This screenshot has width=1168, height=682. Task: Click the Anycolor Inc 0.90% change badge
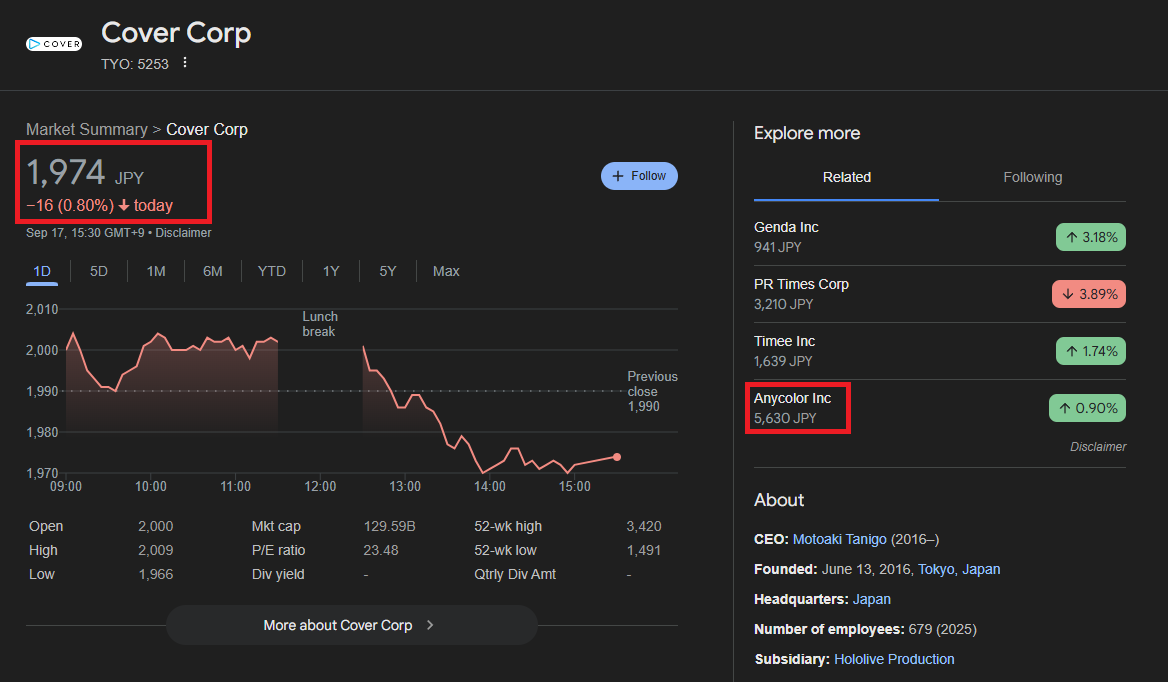point(1087,408)
